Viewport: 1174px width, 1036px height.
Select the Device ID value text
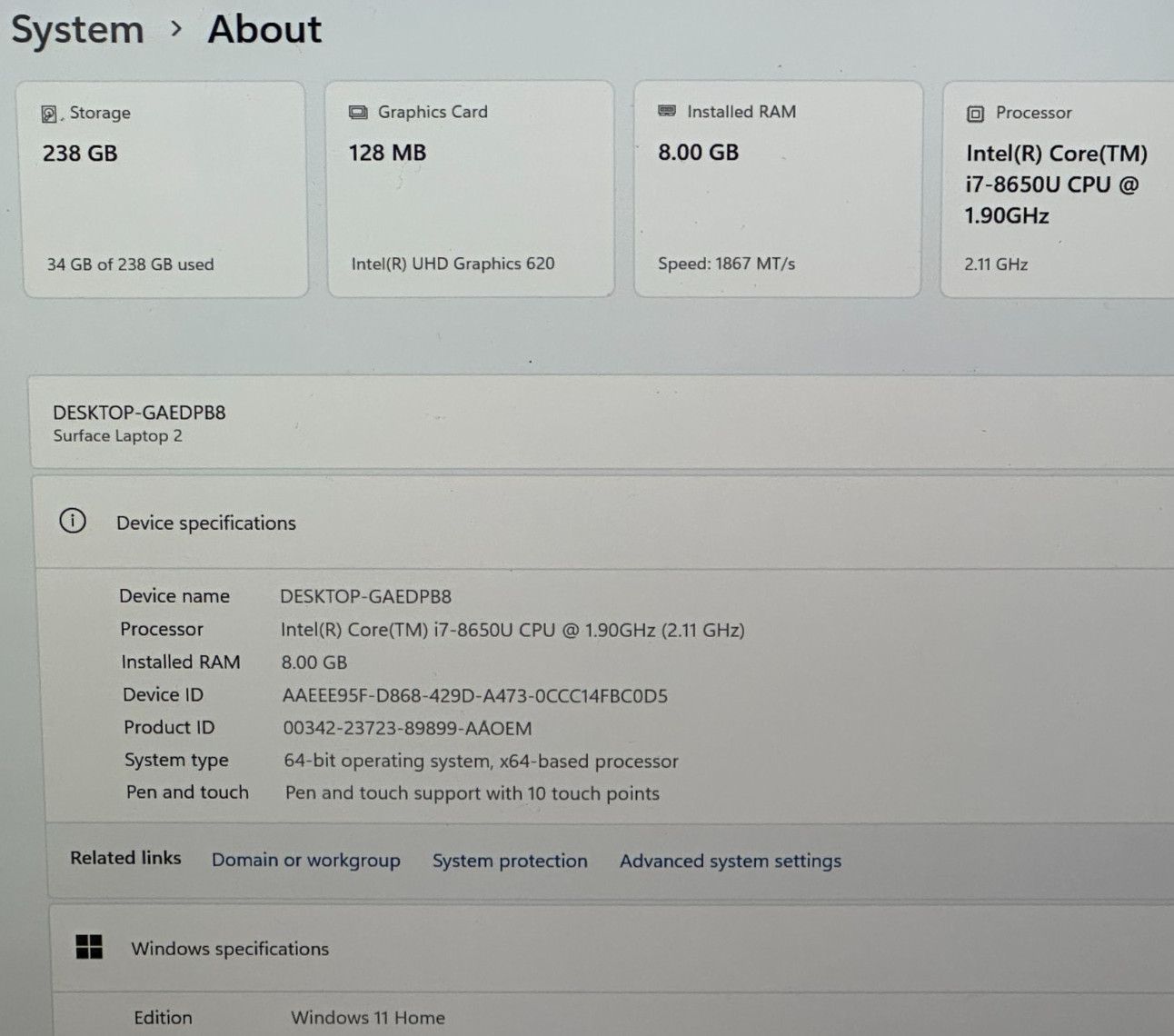475,696
